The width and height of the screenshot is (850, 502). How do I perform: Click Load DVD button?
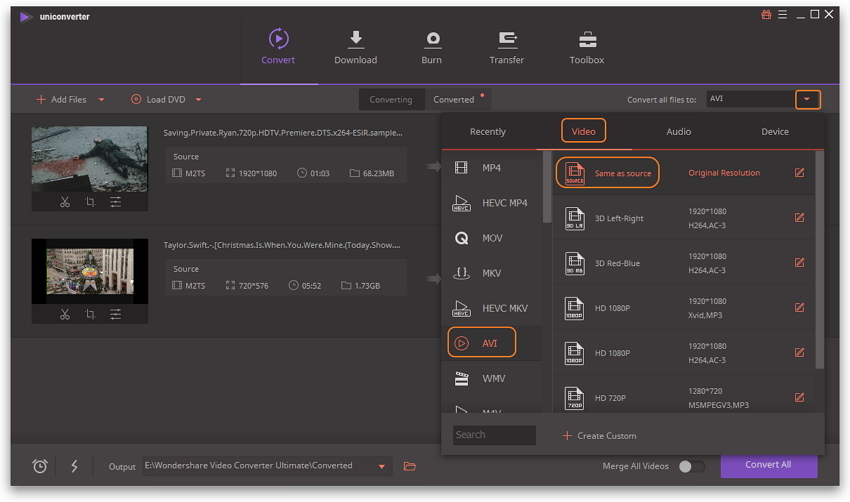[x=158, y=100]
